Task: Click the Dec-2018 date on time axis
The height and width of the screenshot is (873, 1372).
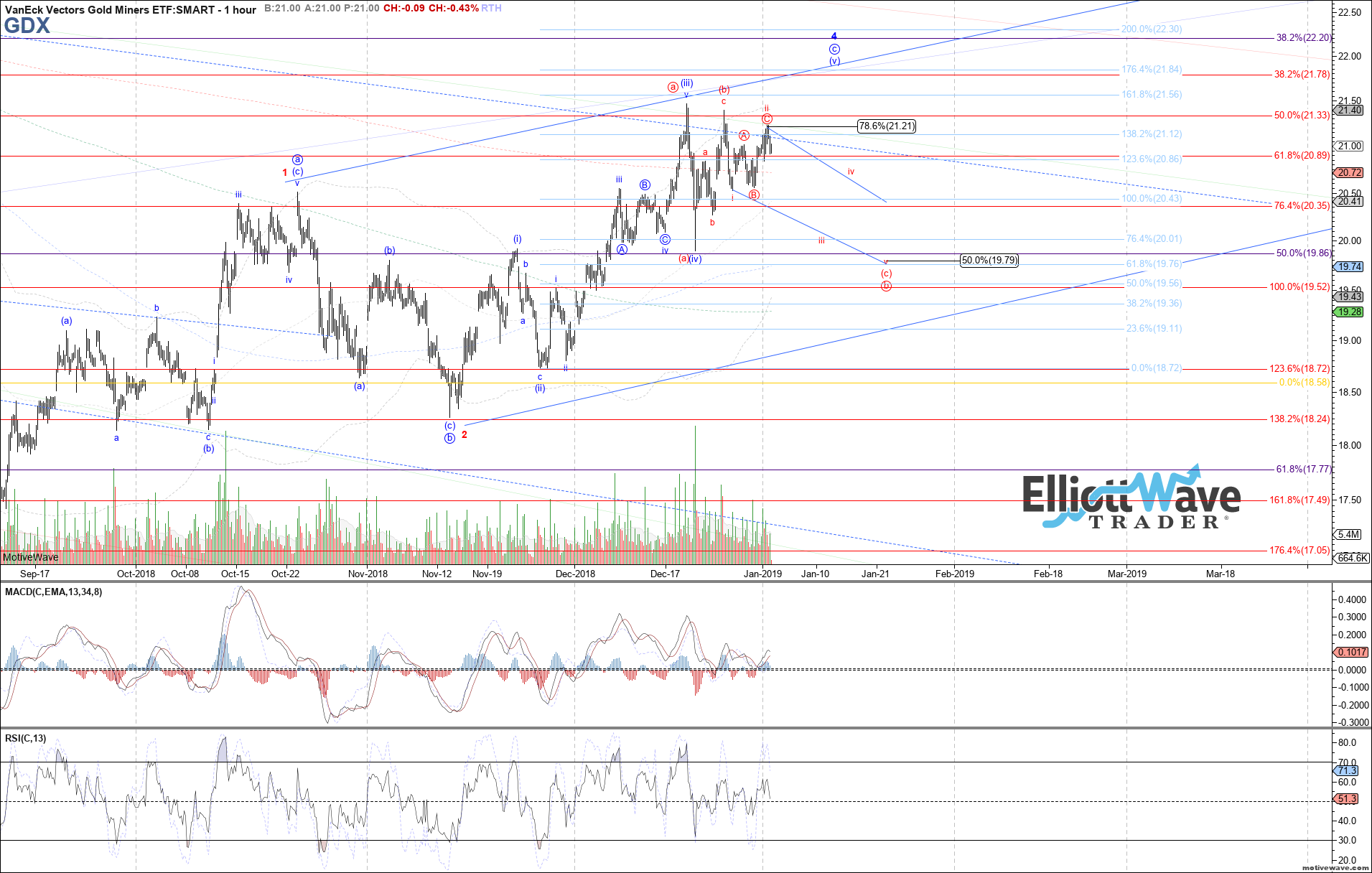Action: point(575,574)
